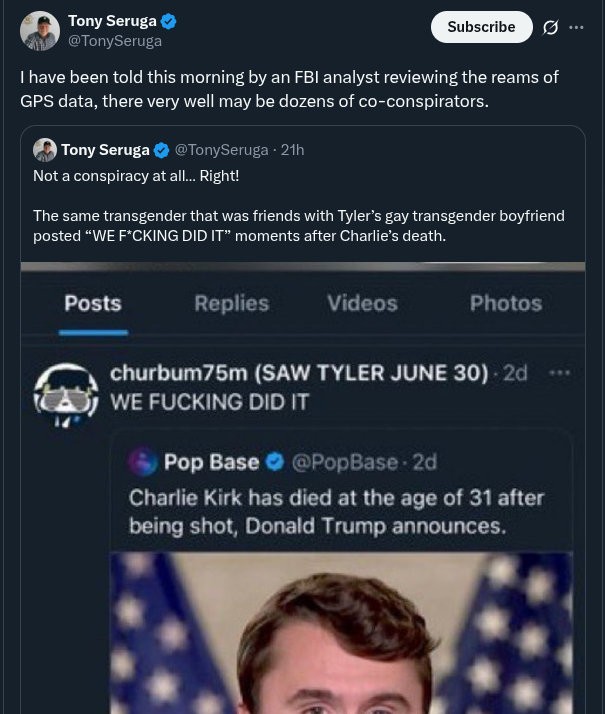This screenshot has width=605, height=714.
Task: Click the Pop Base profile icon
Action: click(x=144, y=461)
